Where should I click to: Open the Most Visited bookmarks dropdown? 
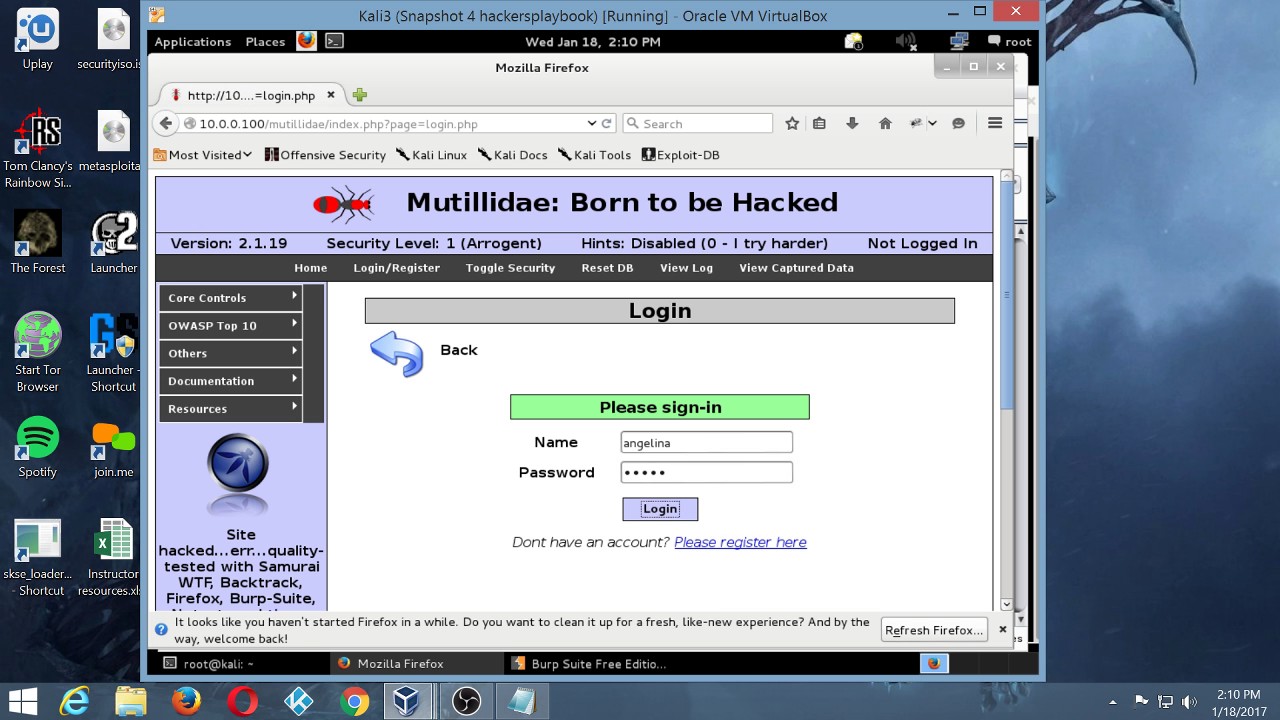tap(203, 155)
